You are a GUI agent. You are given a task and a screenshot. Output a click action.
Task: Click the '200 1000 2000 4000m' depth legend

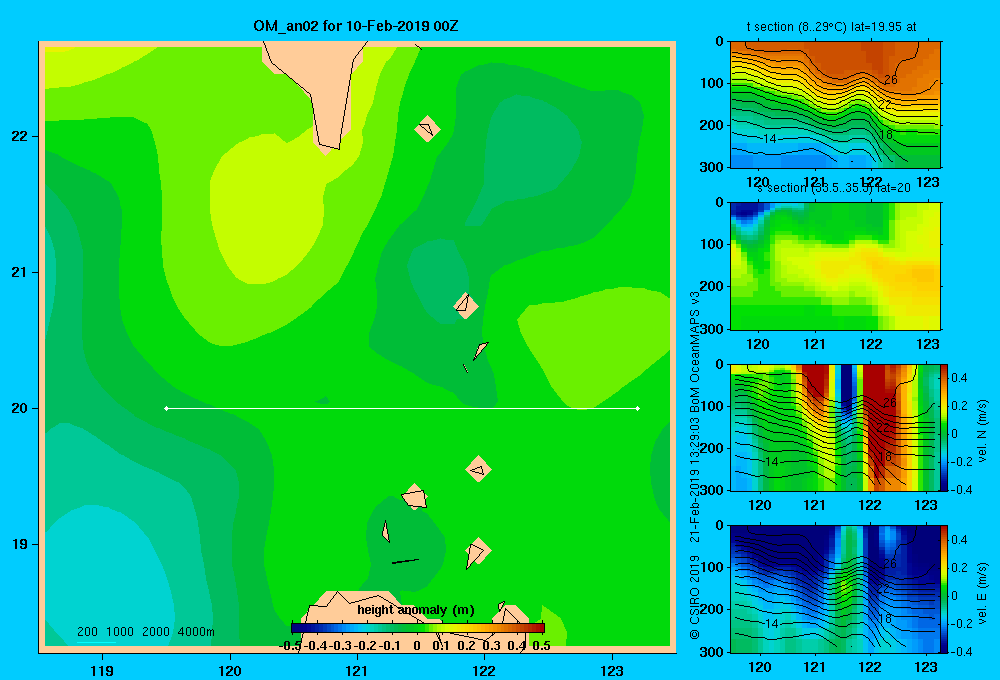(x=145, y=632)
